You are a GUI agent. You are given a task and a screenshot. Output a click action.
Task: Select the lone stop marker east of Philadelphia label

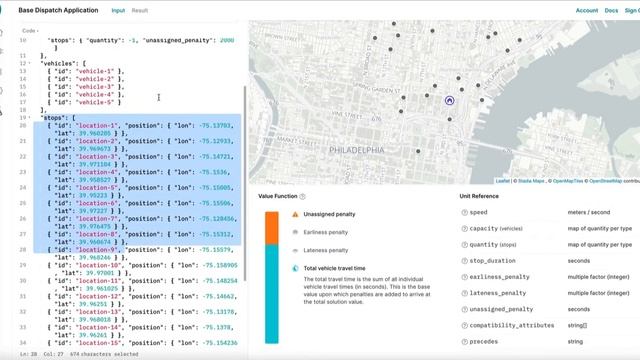(418, 151)
